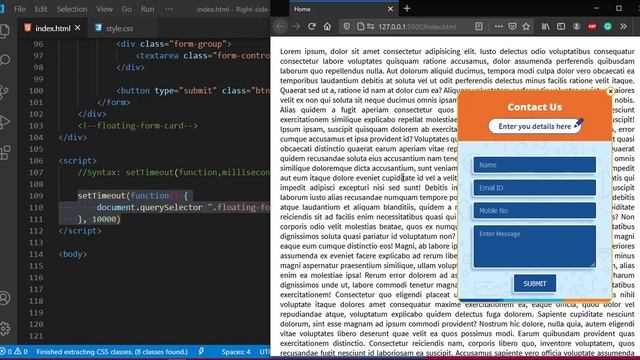Open page actions ellipsis menu

click(498, 27)
